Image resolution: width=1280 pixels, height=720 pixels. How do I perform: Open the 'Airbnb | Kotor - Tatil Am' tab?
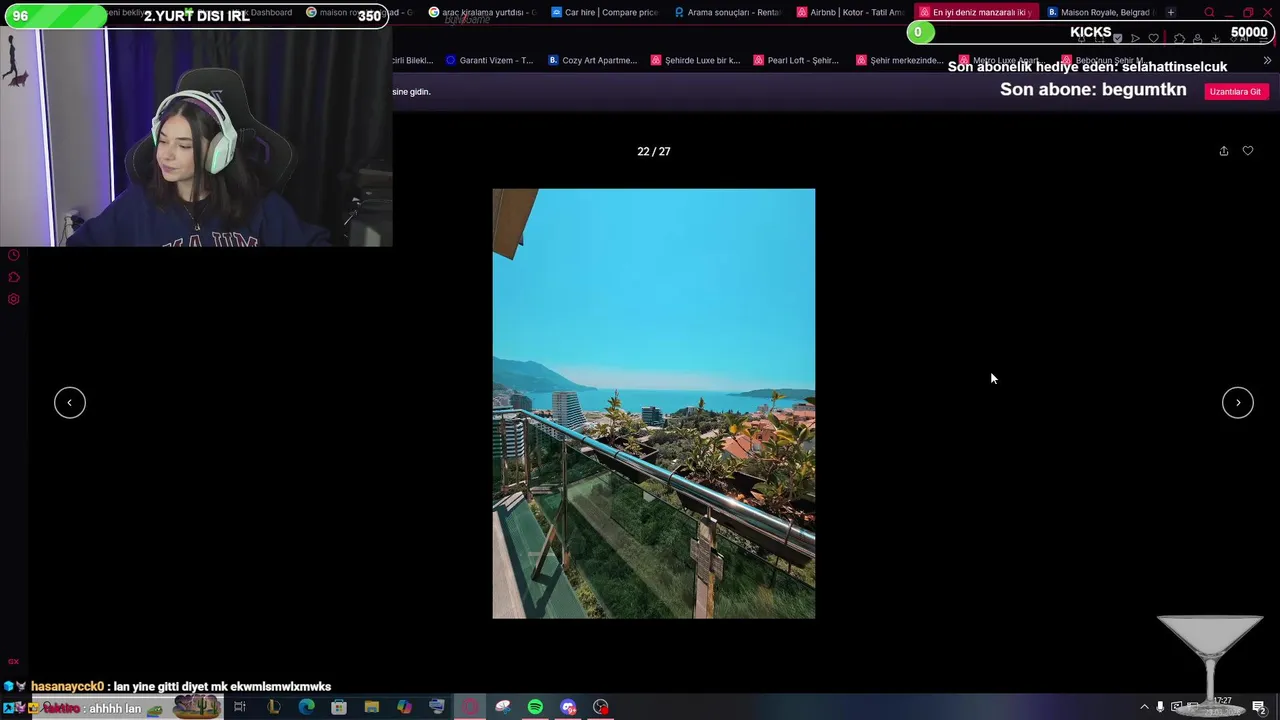pos(851,12)
